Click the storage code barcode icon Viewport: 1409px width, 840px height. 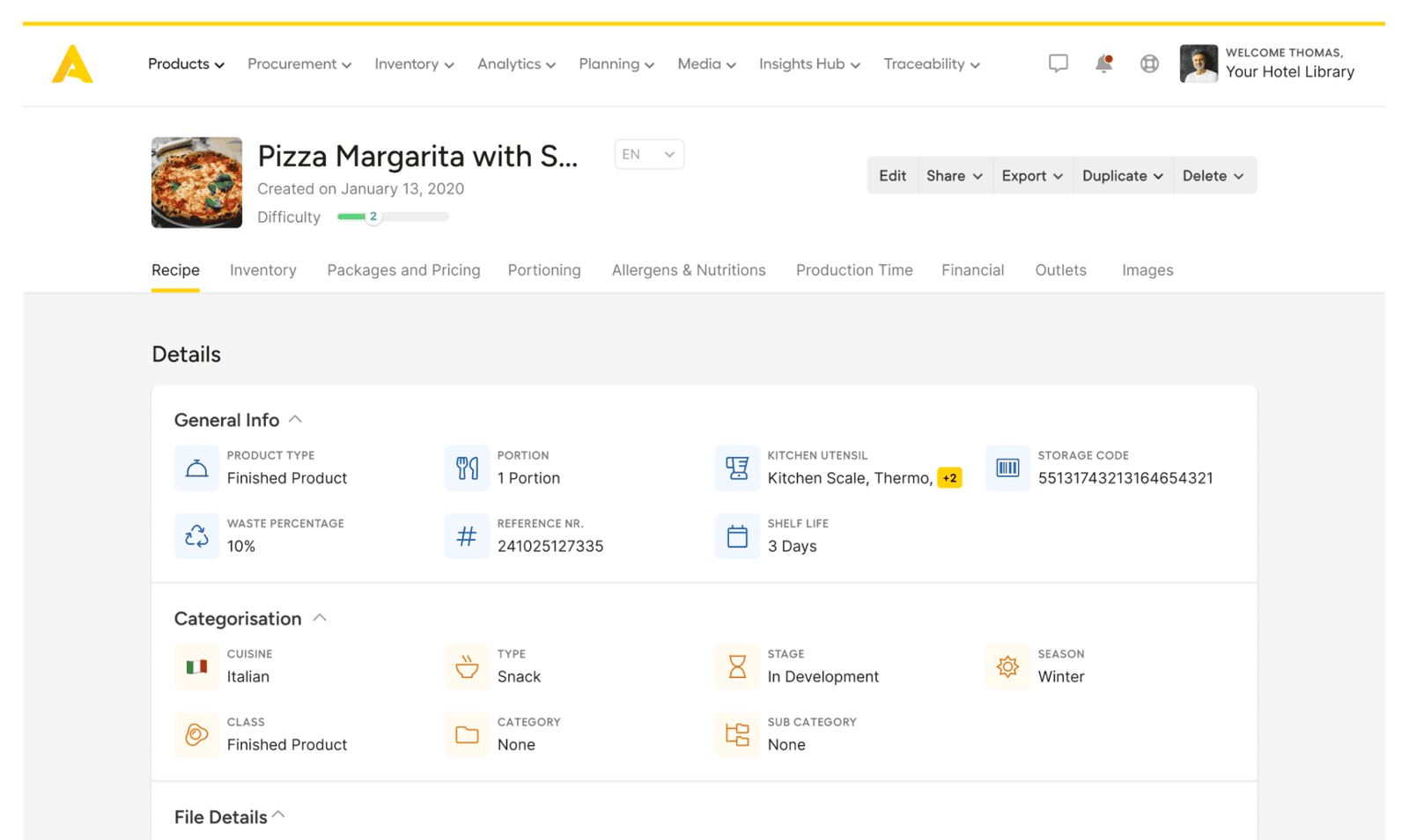click(1007, 468)
